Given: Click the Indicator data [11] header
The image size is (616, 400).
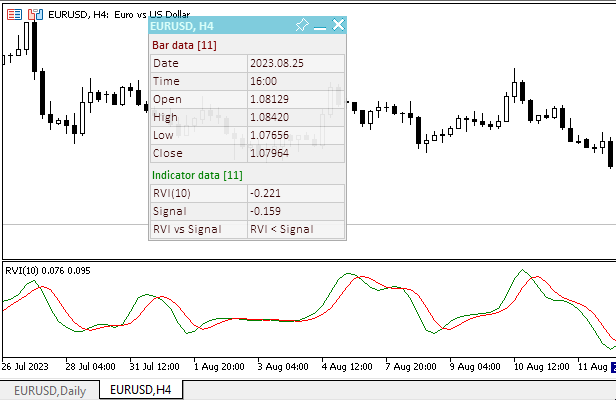Looking at the screenshot, I should (197, 175).
